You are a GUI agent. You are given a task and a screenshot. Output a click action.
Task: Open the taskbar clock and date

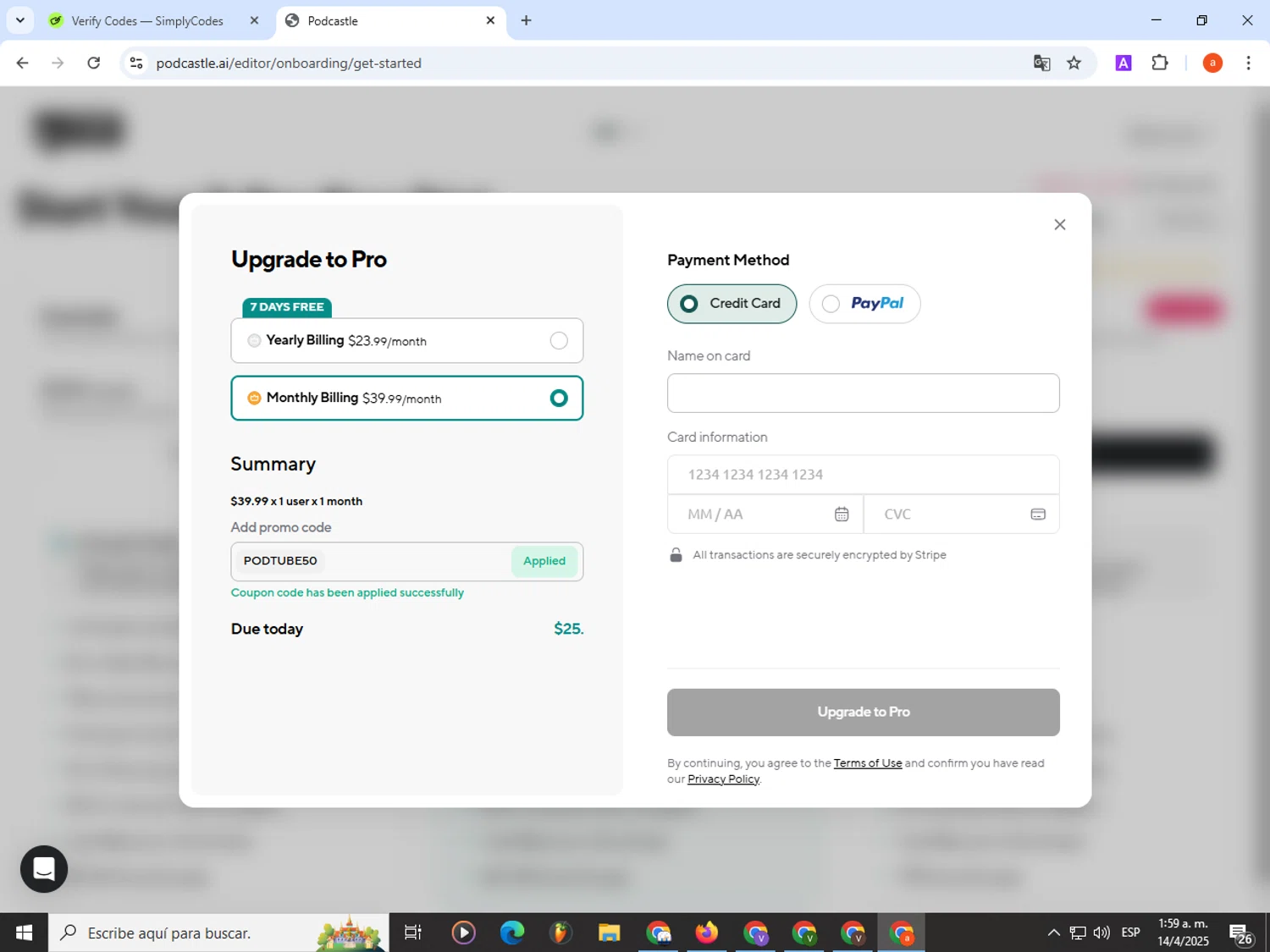(1183, 933)
